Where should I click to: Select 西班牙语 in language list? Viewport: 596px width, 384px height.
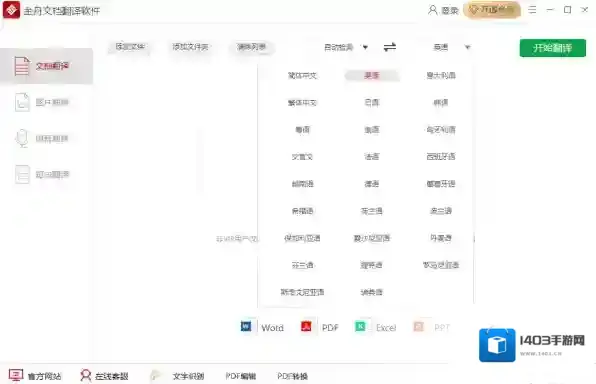coord(441,157)
